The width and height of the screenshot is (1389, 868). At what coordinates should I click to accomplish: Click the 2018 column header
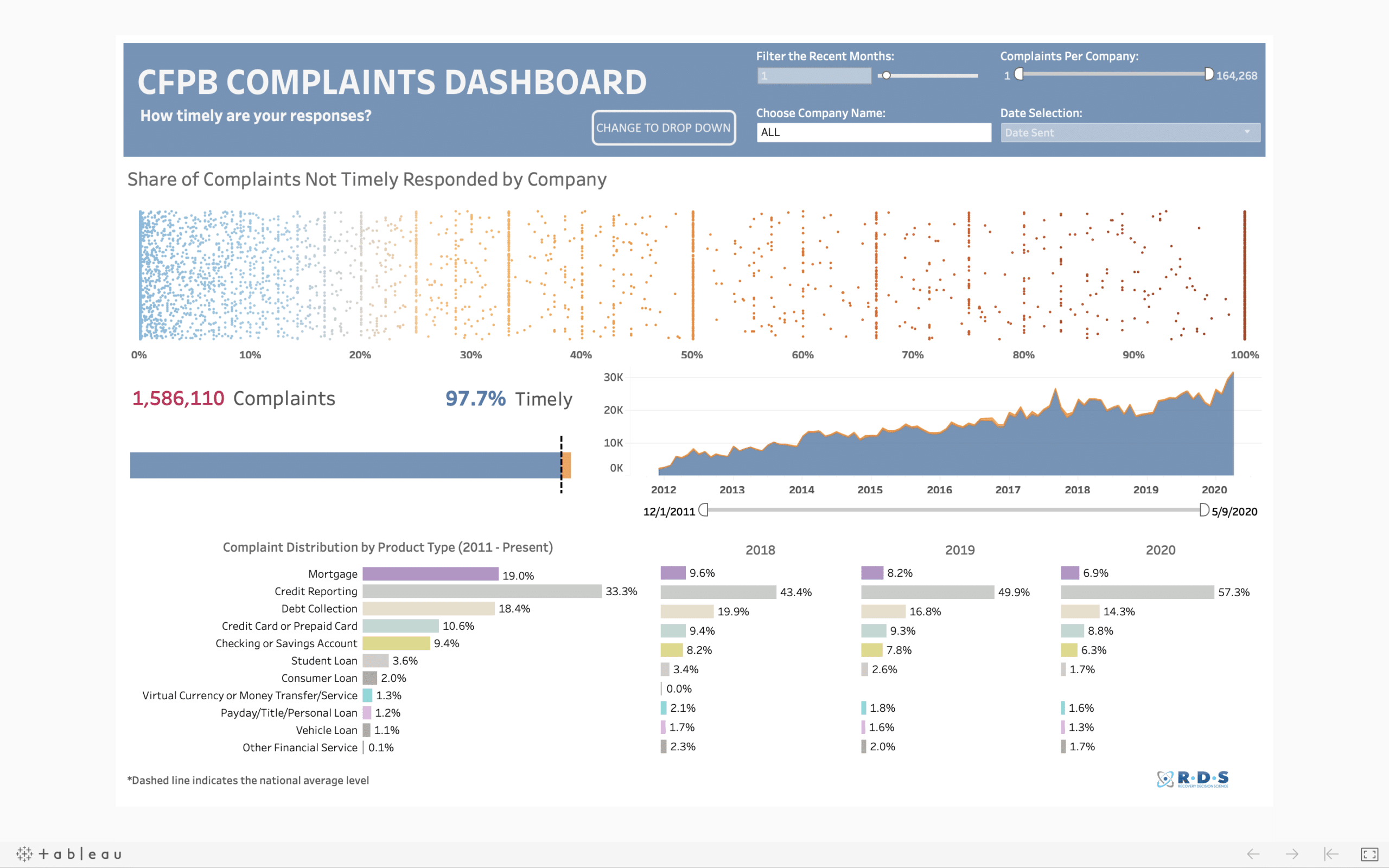pos(760,550)
